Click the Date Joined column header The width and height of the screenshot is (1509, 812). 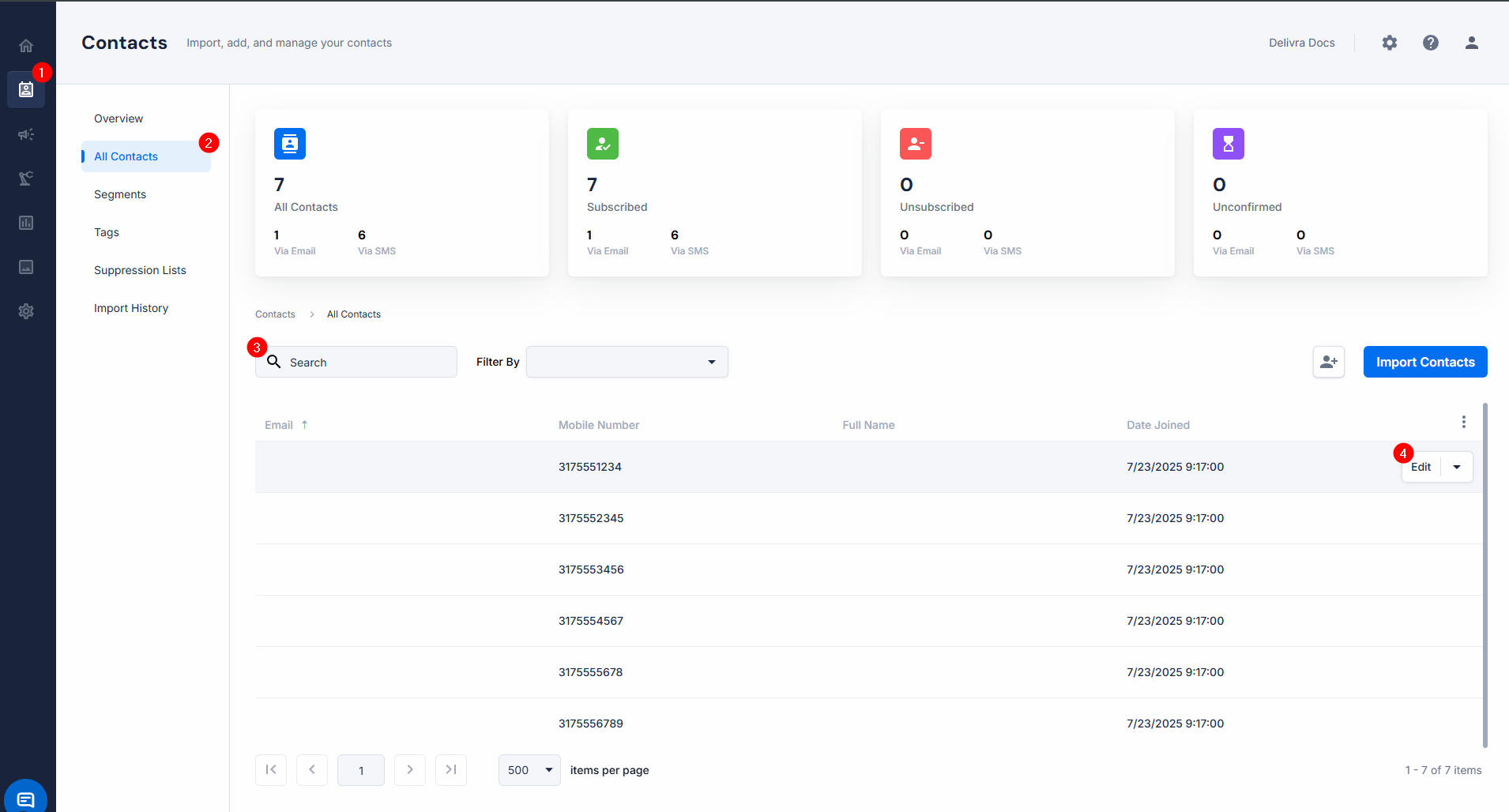1158,425
